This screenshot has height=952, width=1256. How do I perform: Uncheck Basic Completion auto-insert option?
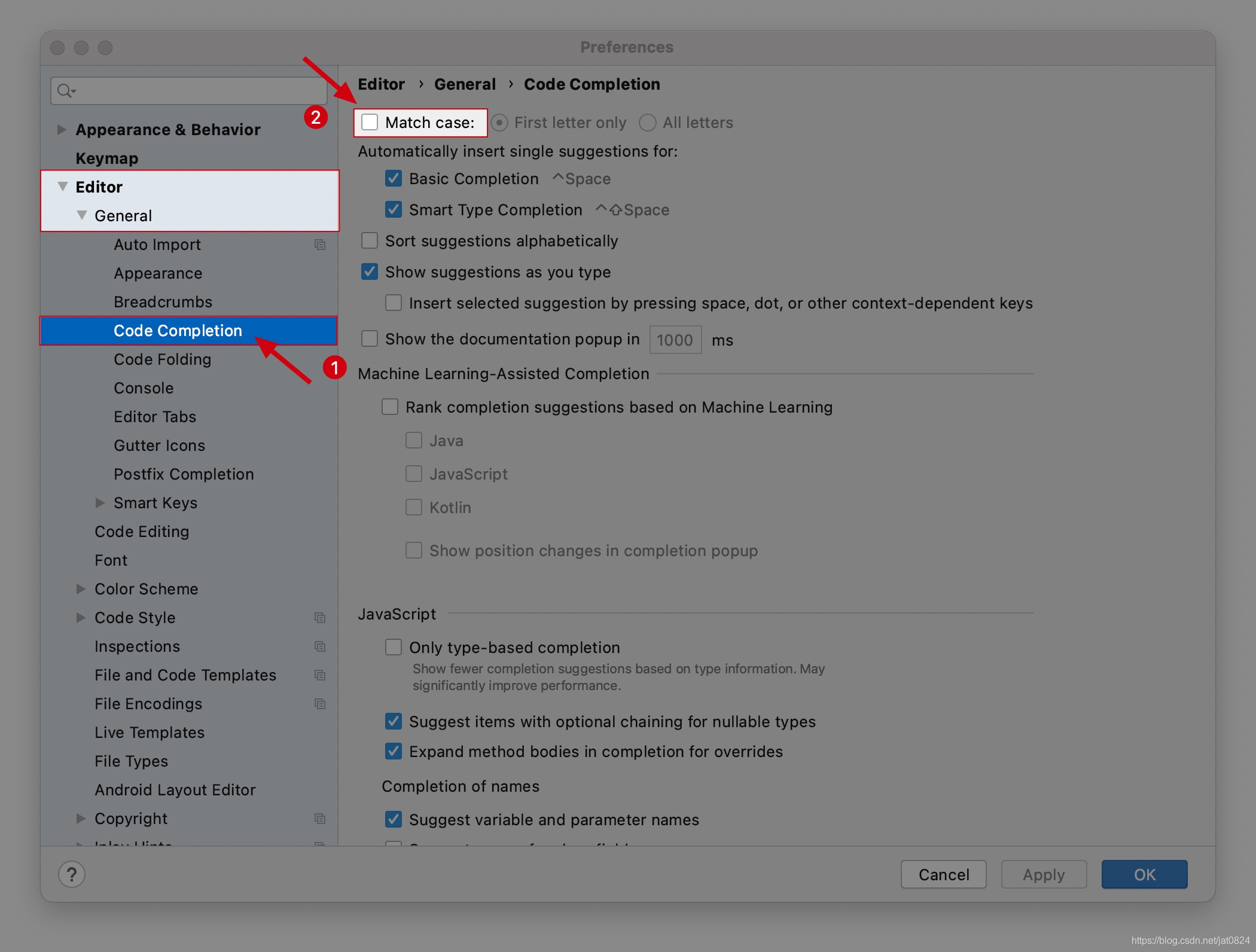[394, 178]
